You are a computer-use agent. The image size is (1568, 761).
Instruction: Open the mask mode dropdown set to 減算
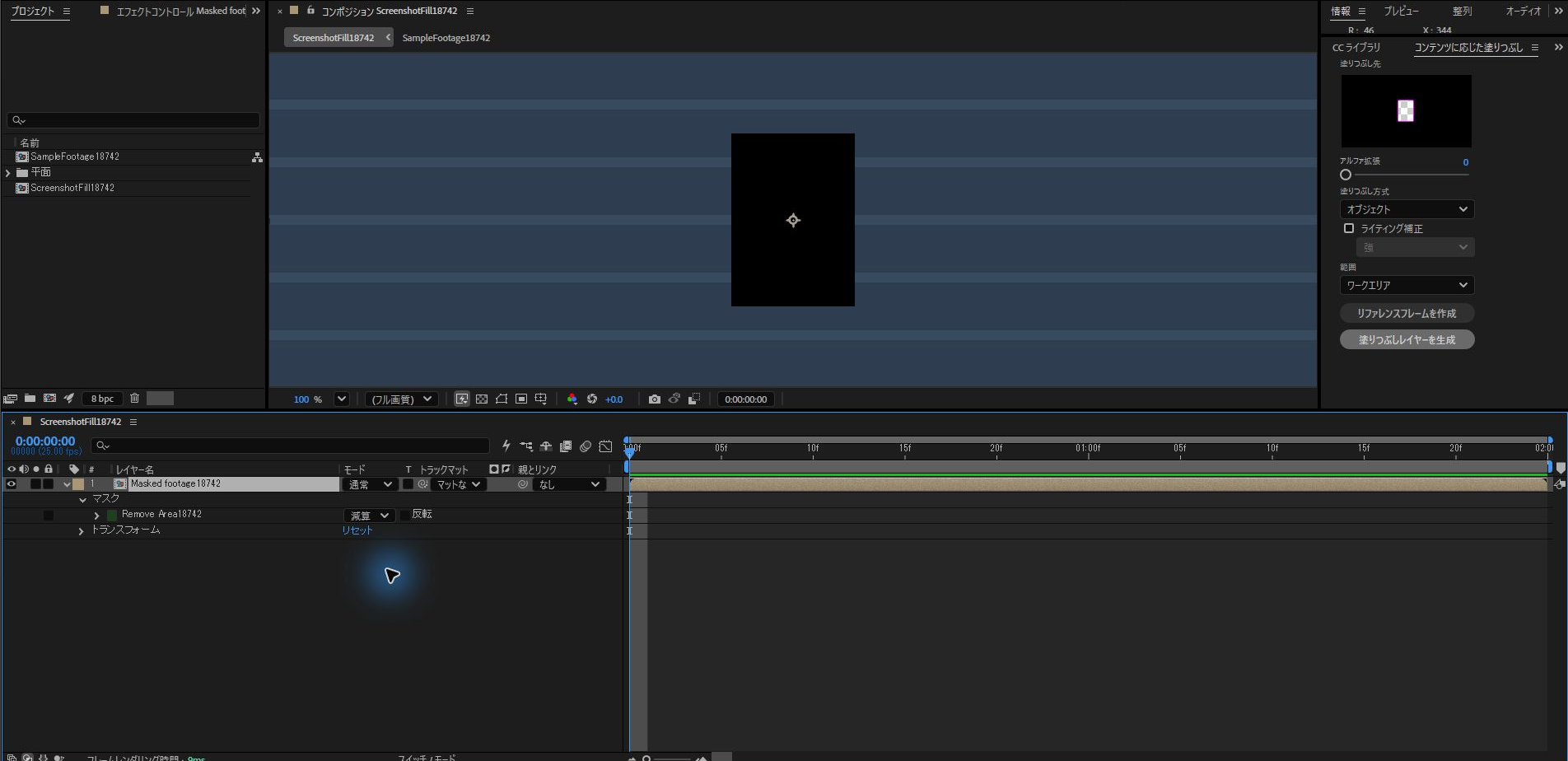[370, 516]
